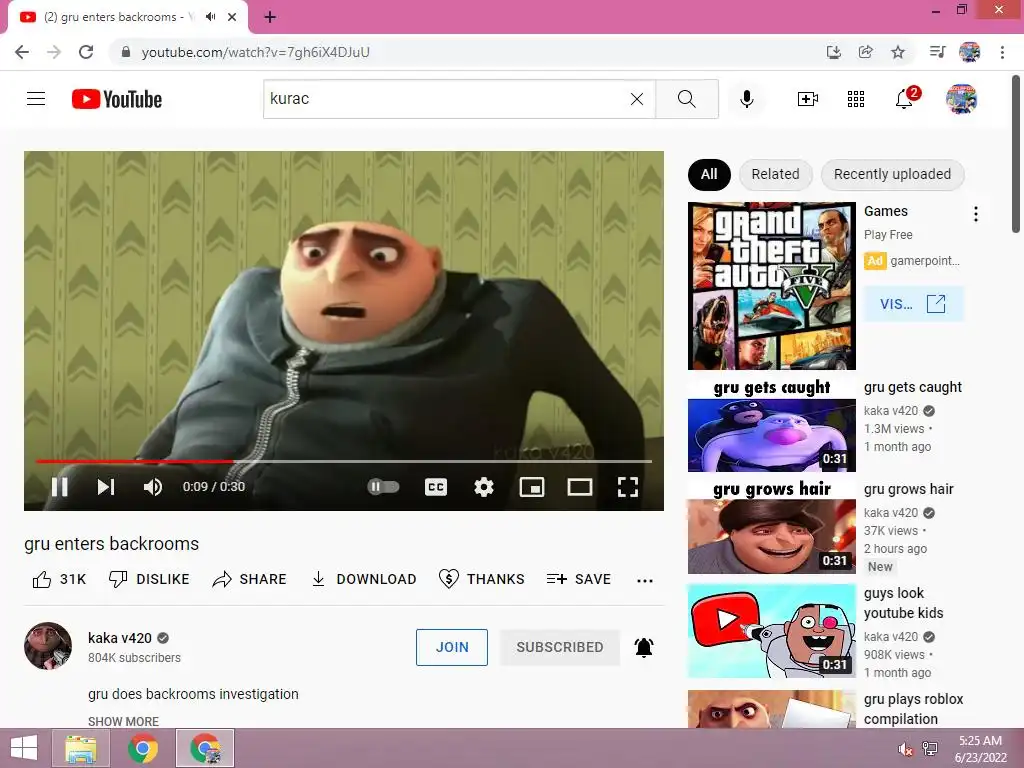
Task: Clear the search box with the X
Action: point(637,99)
